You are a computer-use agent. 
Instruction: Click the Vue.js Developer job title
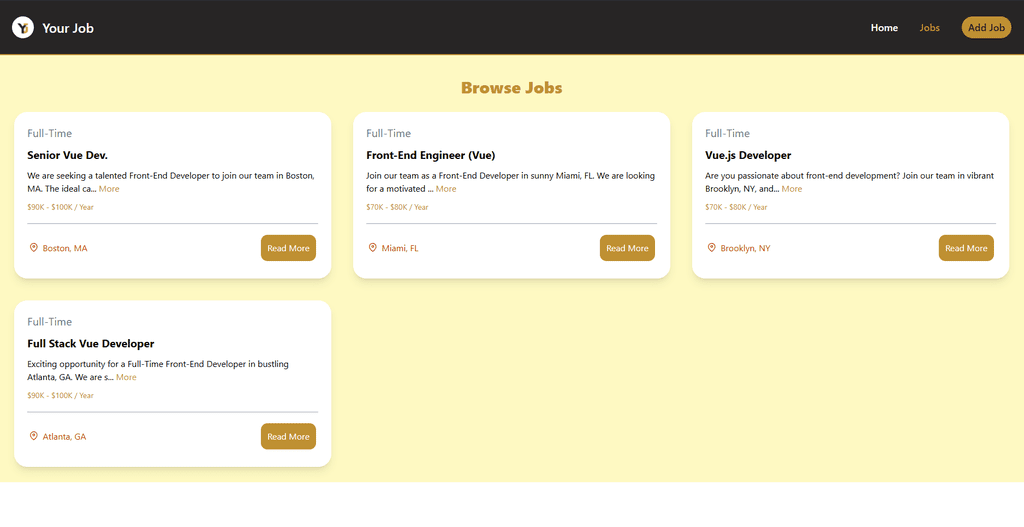(748, 155)
